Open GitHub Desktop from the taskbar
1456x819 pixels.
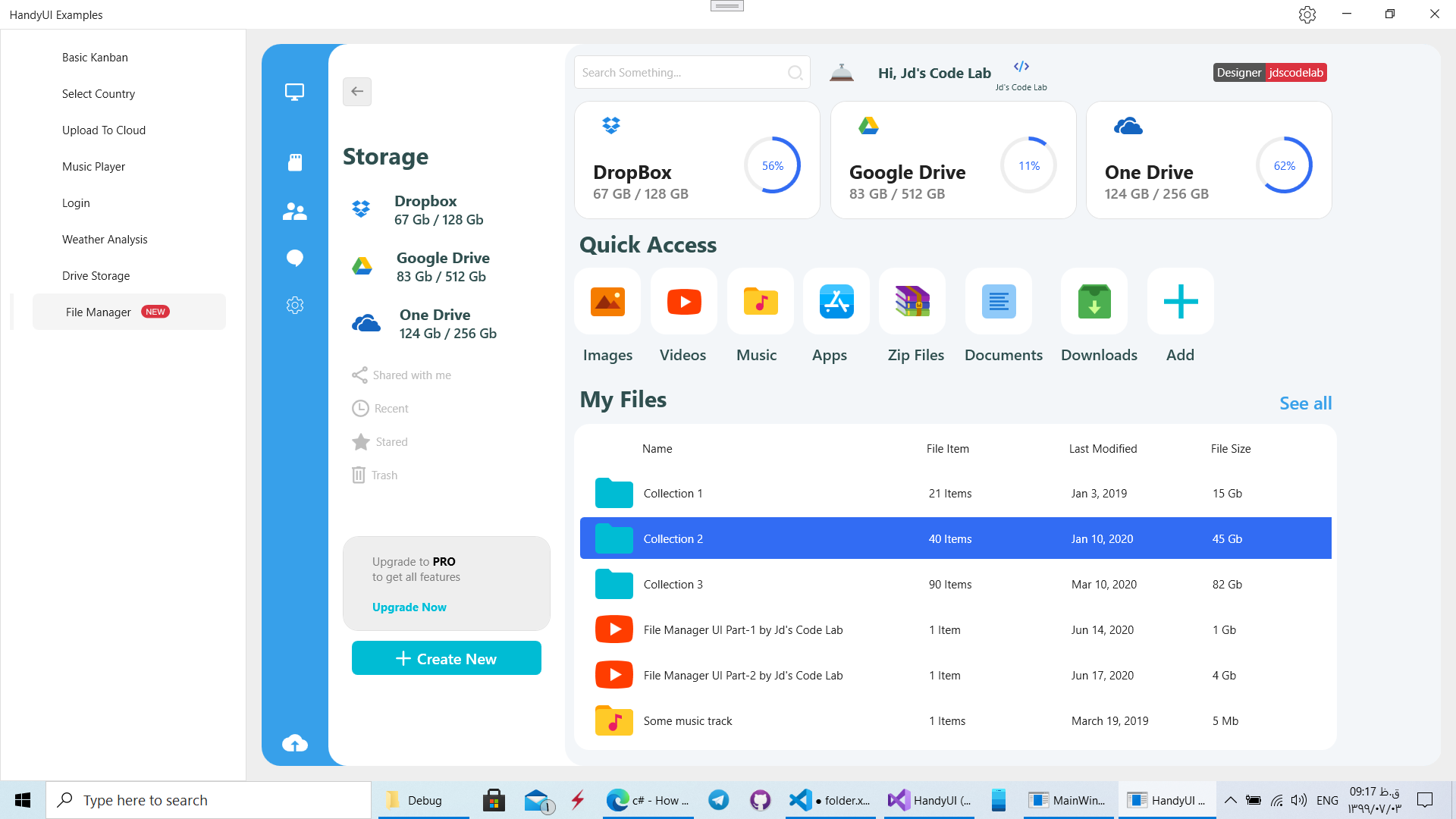760,800
